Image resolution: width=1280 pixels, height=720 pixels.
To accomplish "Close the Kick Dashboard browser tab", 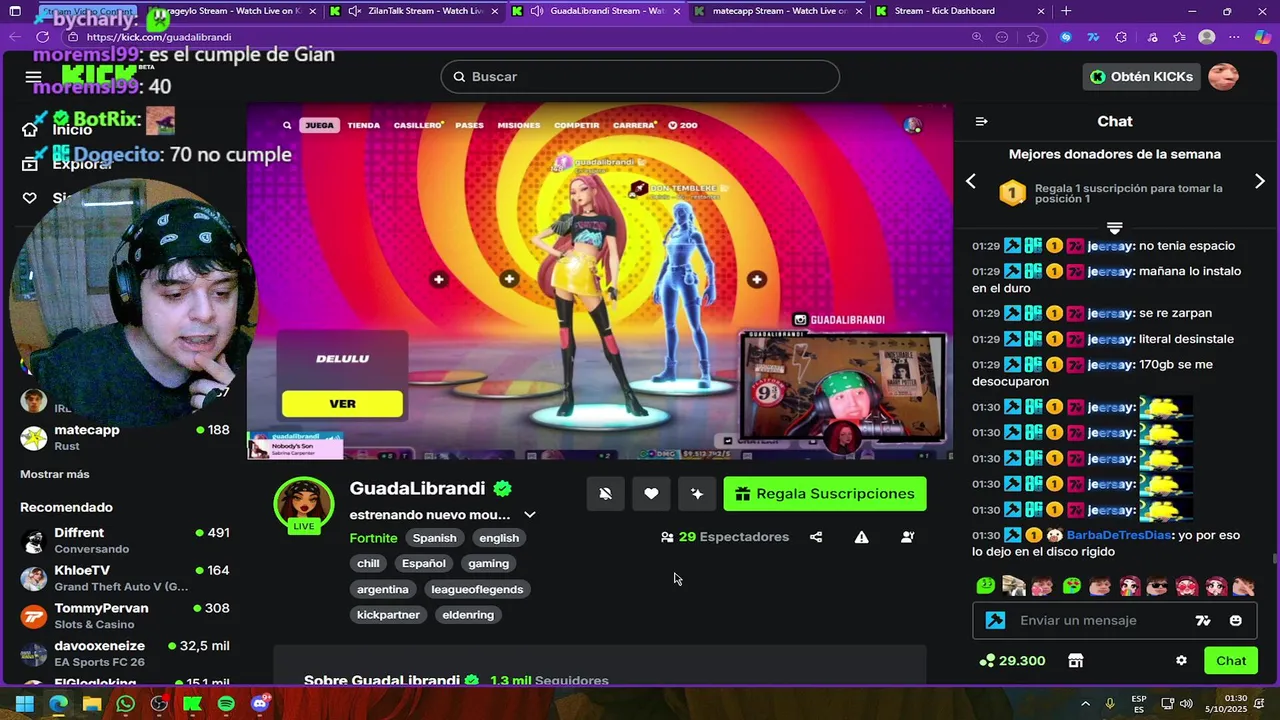I will 1039,11.
